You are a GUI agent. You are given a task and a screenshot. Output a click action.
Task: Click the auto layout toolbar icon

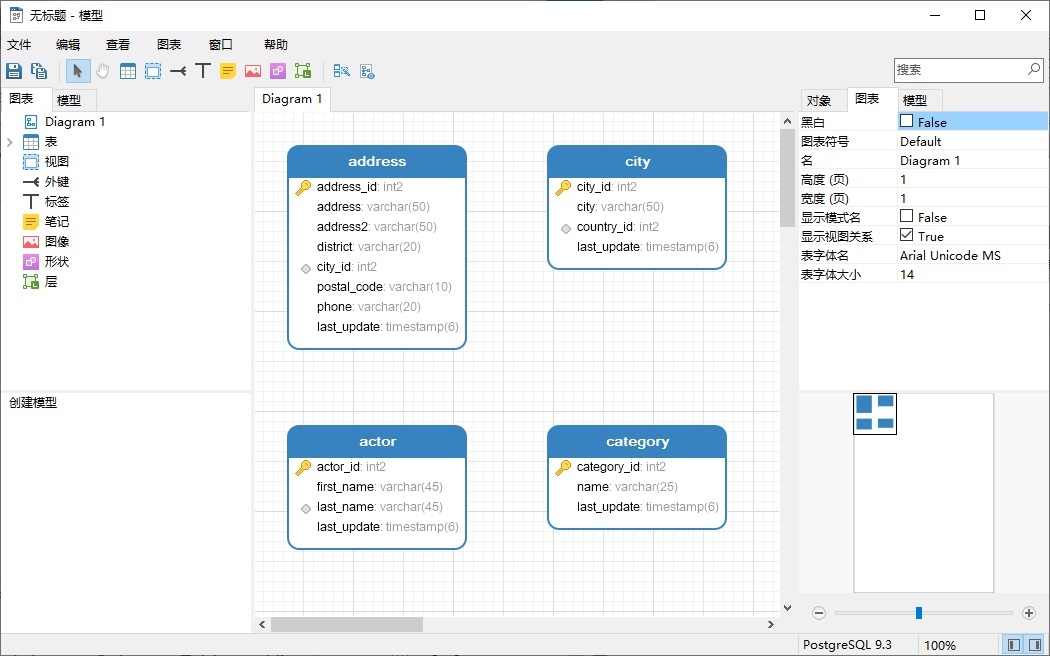(x=342, y=70)
